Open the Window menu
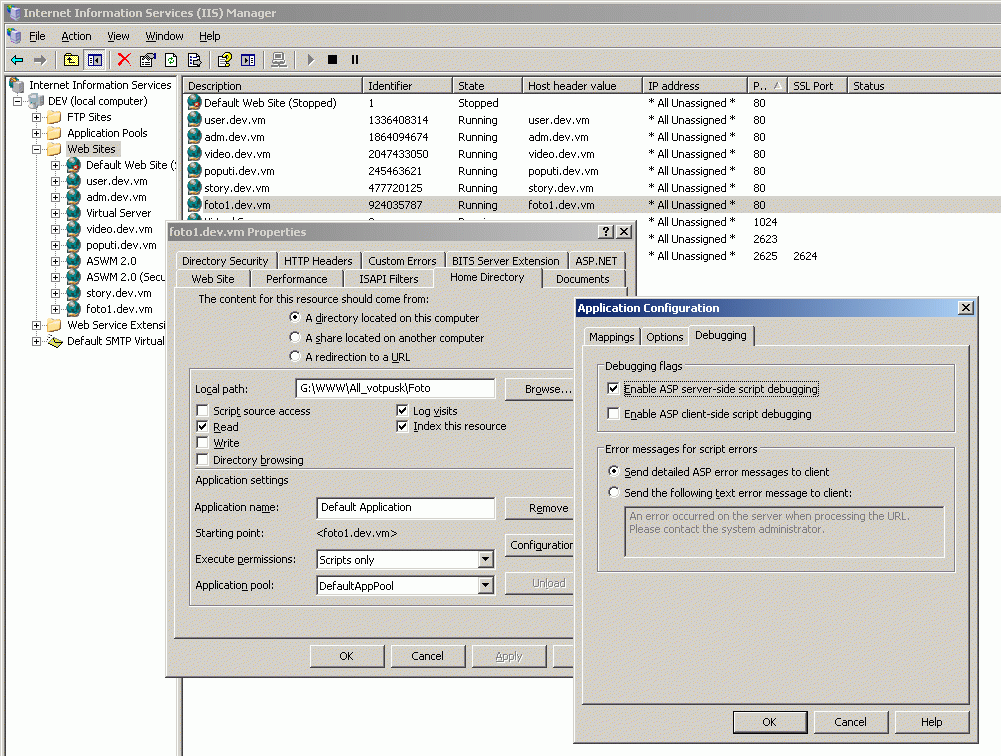The width and height of the screenshot is (1001, 756). (x=164, y=36)
